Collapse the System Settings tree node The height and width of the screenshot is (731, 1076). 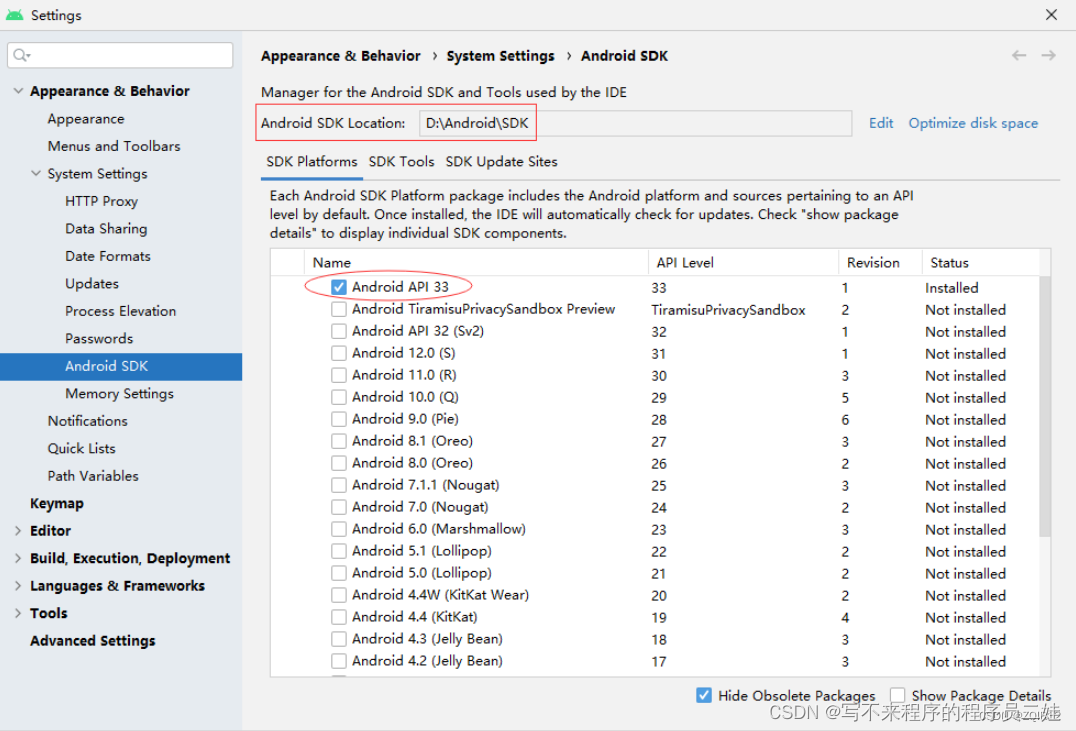coord(36,173)
